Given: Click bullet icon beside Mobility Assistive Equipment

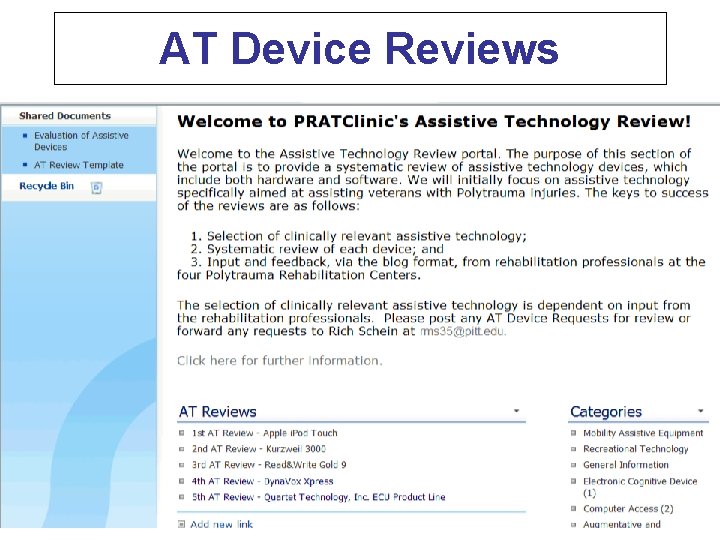Looking at the screenshot, I should click(573, 433).
